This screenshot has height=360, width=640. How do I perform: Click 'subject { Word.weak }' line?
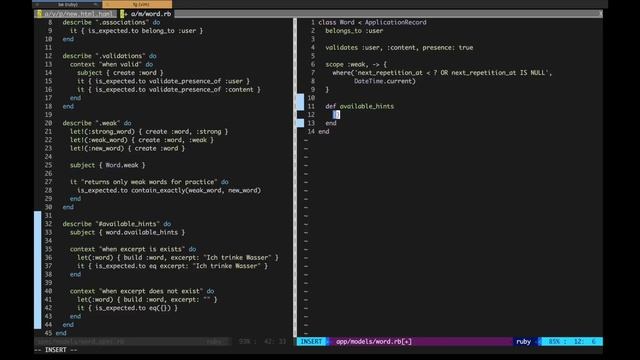click(108, 165)
